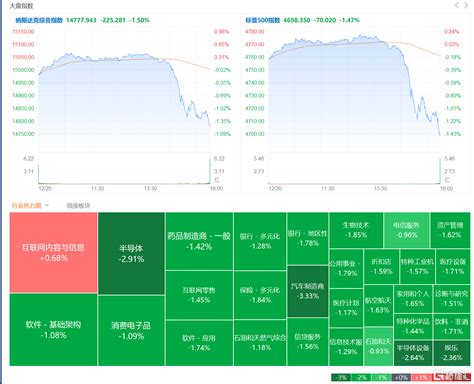Click the 大盘指数 section heading

[21, 6]
